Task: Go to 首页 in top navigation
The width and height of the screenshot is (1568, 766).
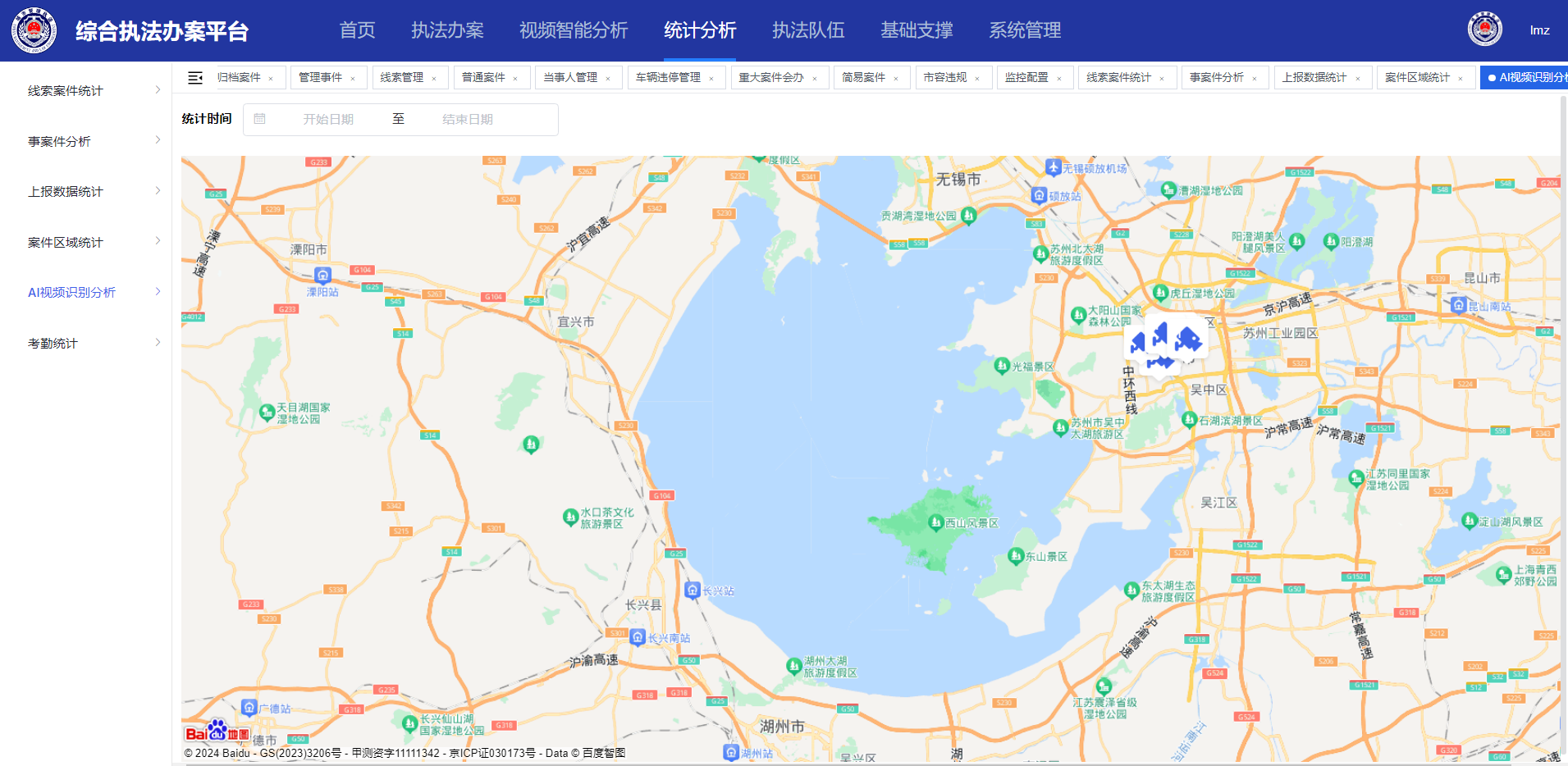Action: coord(357,30)
